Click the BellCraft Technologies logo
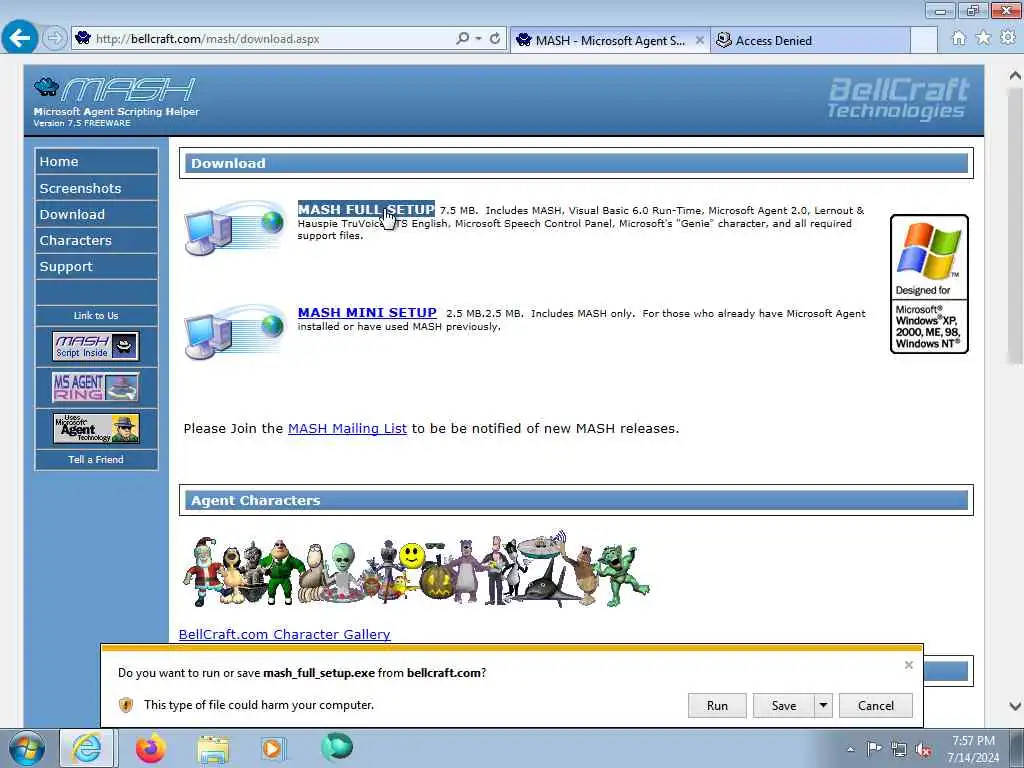1024x768 pixels. pyautogui.click(x=898, y=99)
